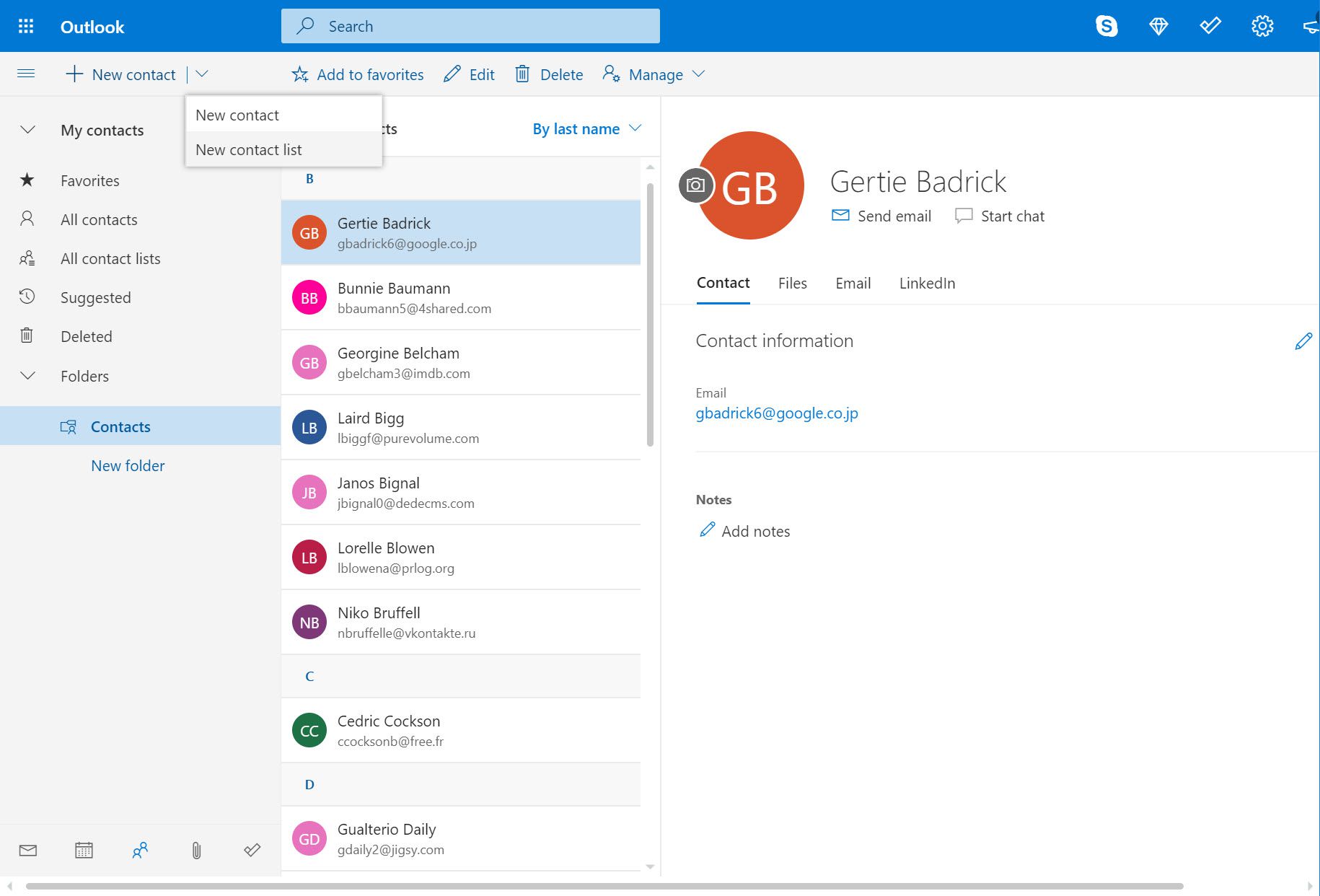Choose New contact from the dropdown menu
Screen dimensions: 1320x896
[283, 115]
